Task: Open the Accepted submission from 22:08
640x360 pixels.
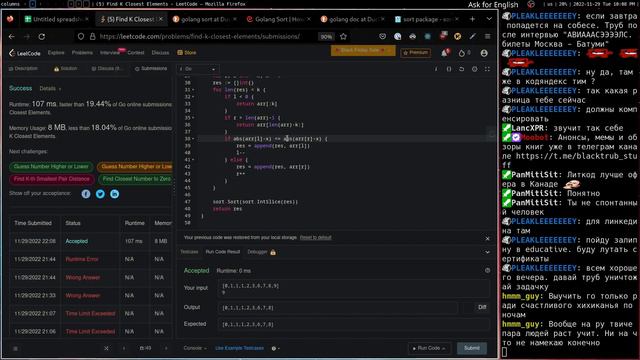Action: coord(77,241)
